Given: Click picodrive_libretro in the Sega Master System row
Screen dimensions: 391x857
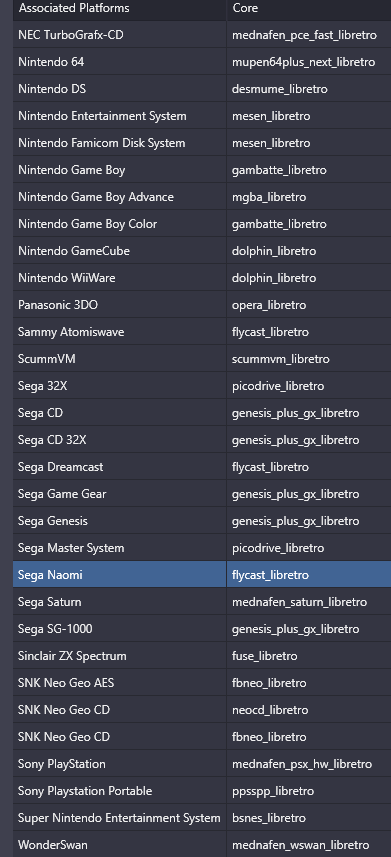Looking at the screenshot, I should coord(309,548).
